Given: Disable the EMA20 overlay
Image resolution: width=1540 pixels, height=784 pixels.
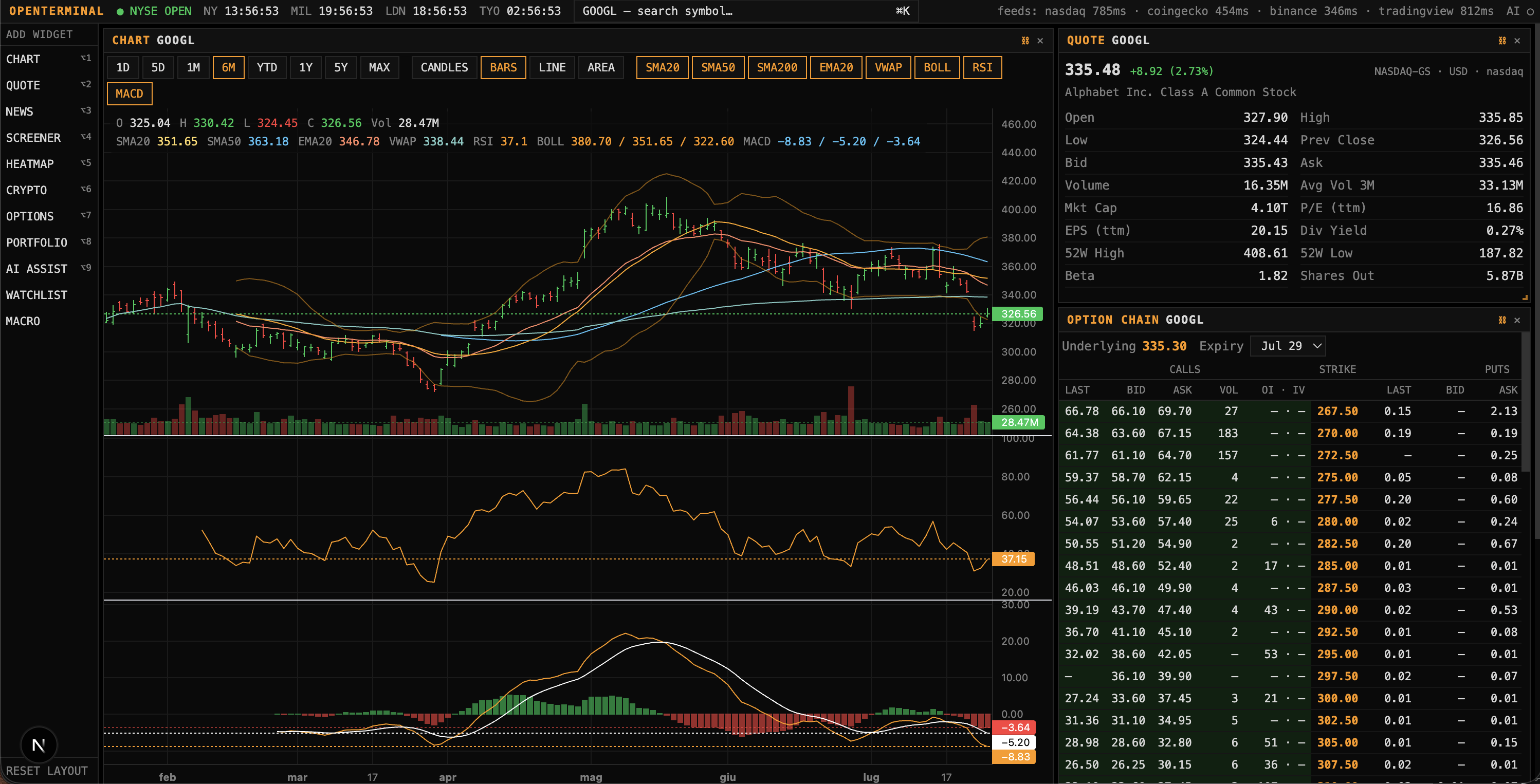Looking at the screenshot, I should 836,67.
